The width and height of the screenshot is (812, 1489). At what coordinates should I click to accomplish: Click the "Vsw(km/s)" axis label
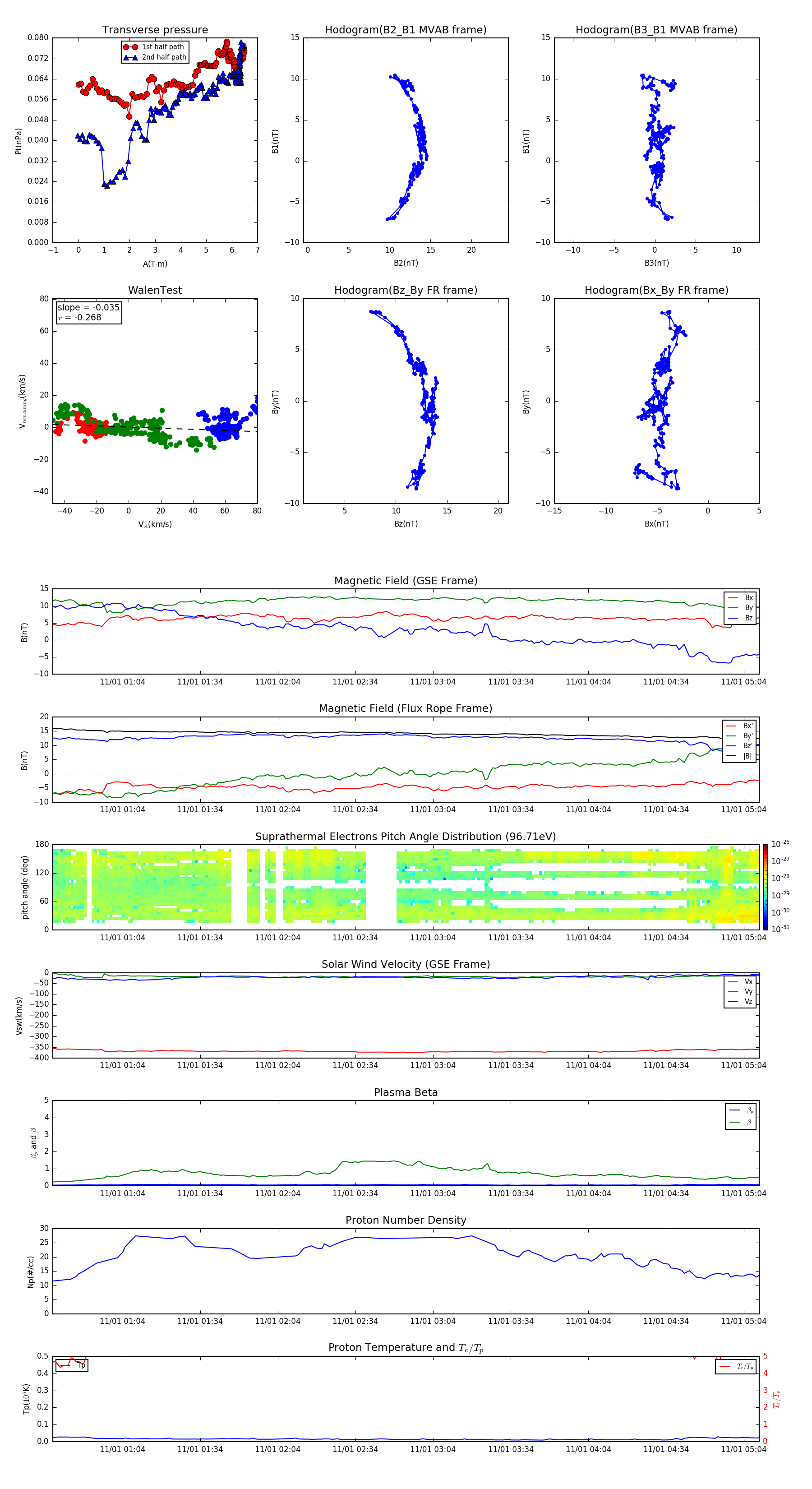[x=18, y=1016]
